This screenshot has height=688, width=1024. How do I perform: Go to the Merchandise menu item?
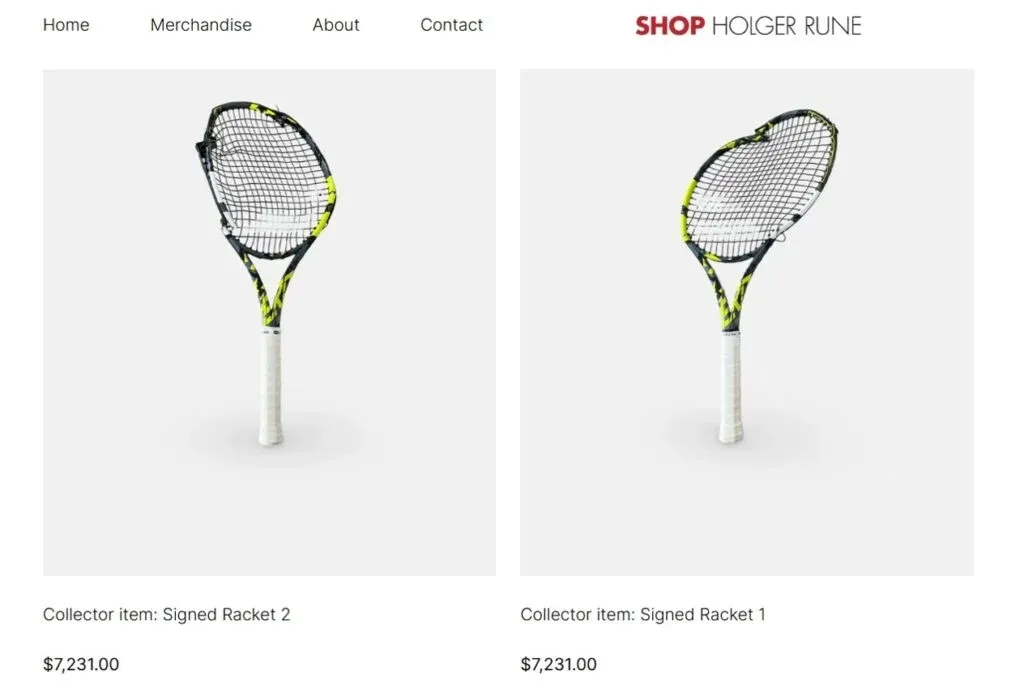200,25
